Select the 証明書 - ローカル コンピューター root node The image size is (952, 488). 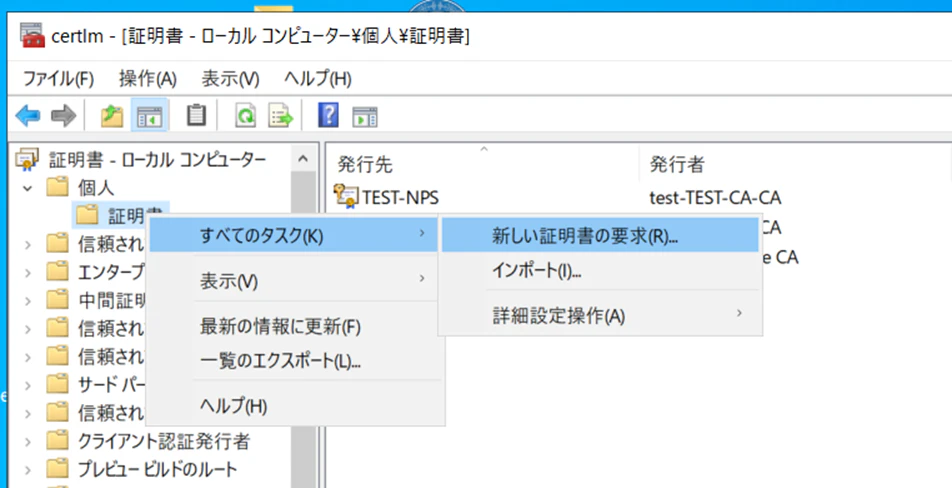point(157,160)
